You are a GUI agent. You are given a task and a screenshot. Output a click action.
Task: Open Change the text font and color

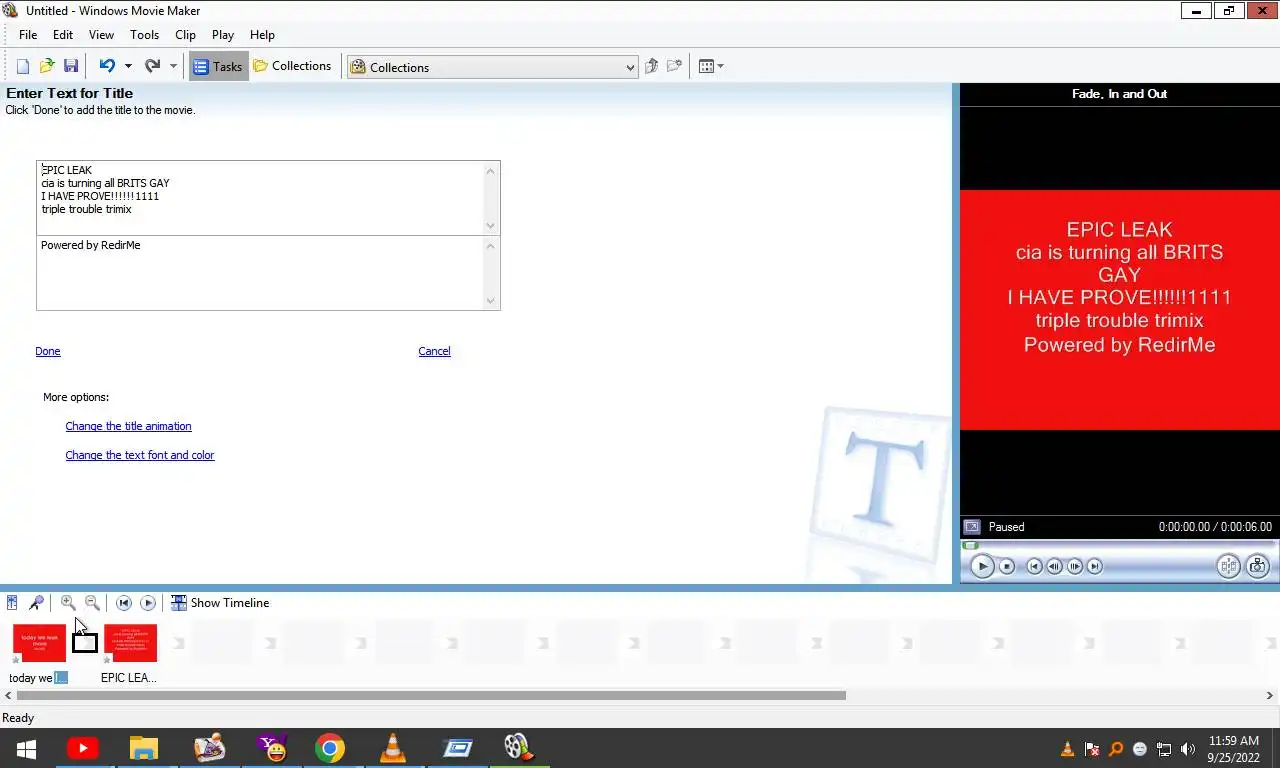[140, 455]
